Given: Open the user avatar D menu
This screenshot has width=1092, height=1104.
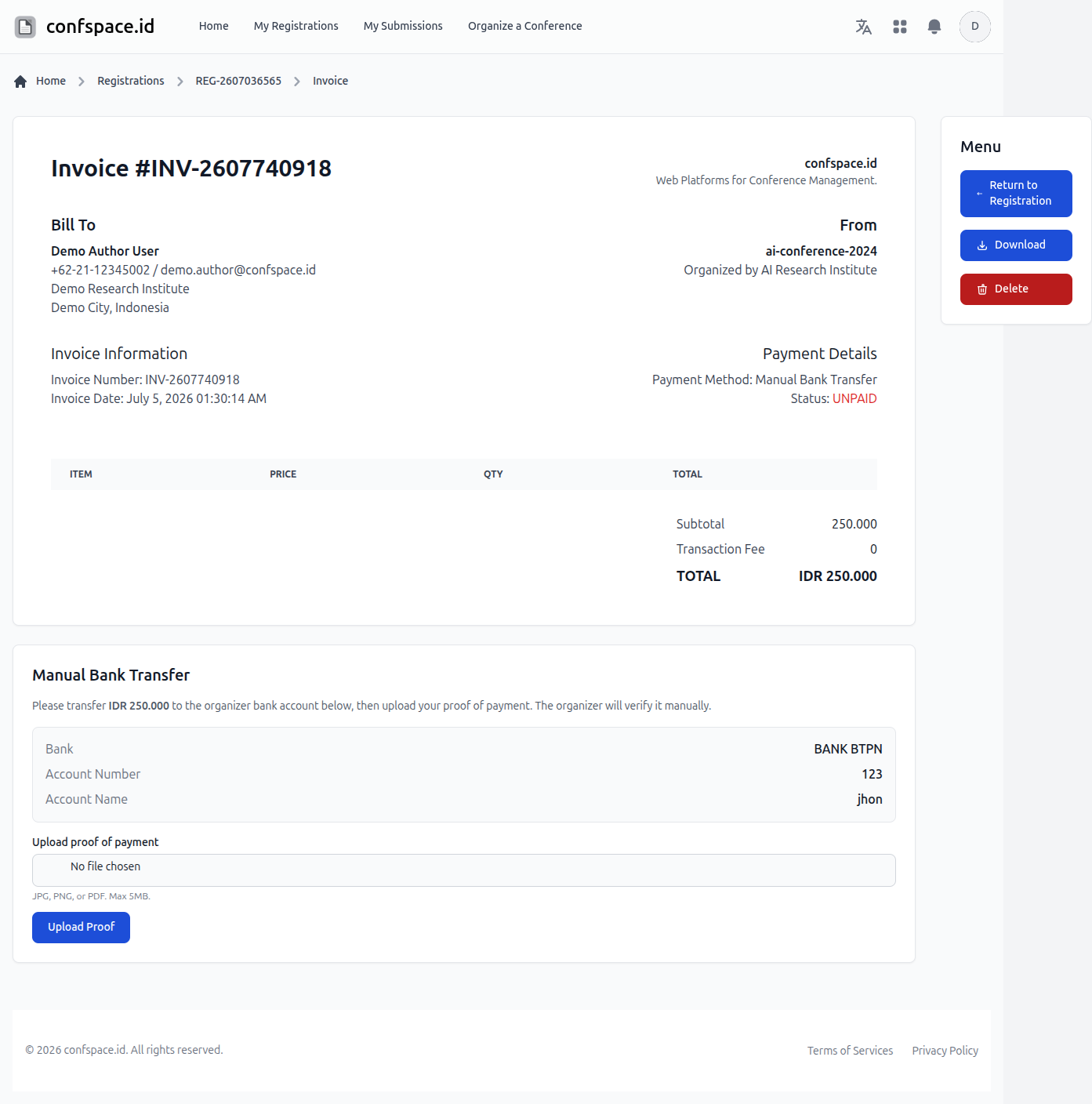Looking at the screenshot, I should click(x=974, y=27).
